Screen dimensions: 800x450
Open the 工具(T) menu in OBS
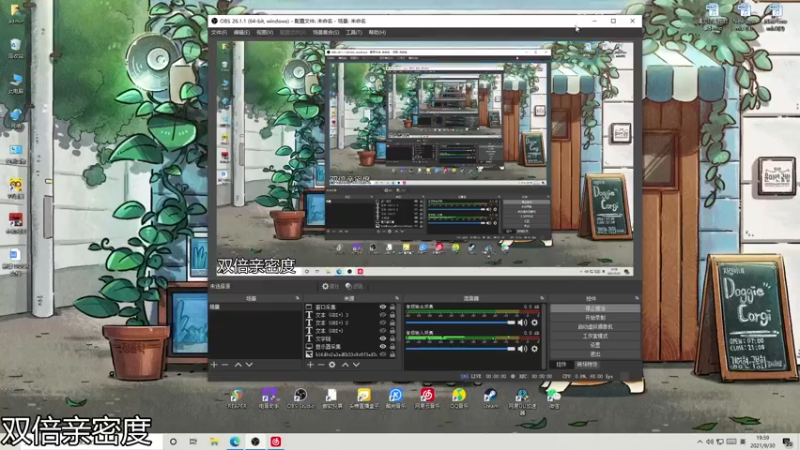tap(354, 32)
